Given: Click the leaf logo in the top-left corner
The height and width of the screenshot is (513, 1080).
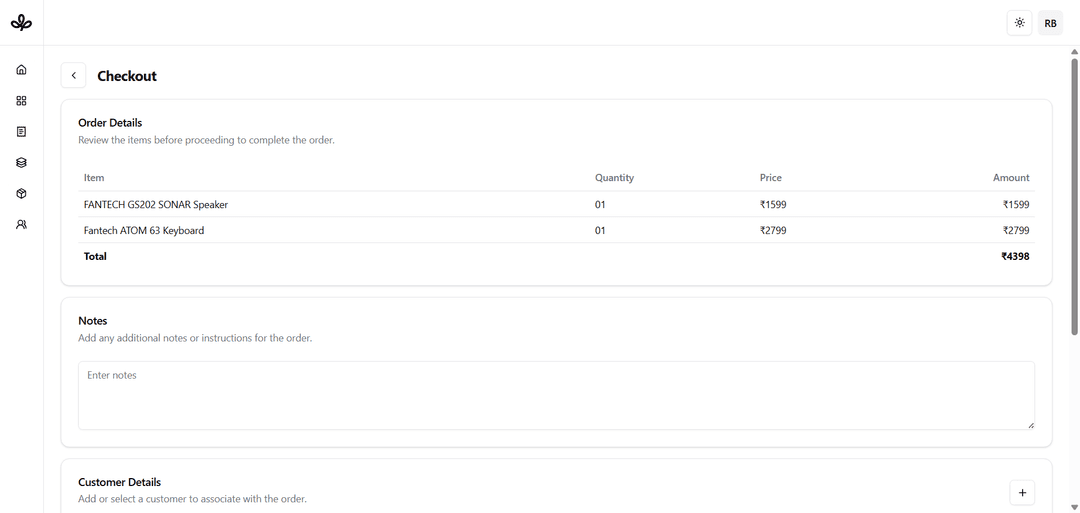Looking at the screenshot, I should (x=21, y=22).
